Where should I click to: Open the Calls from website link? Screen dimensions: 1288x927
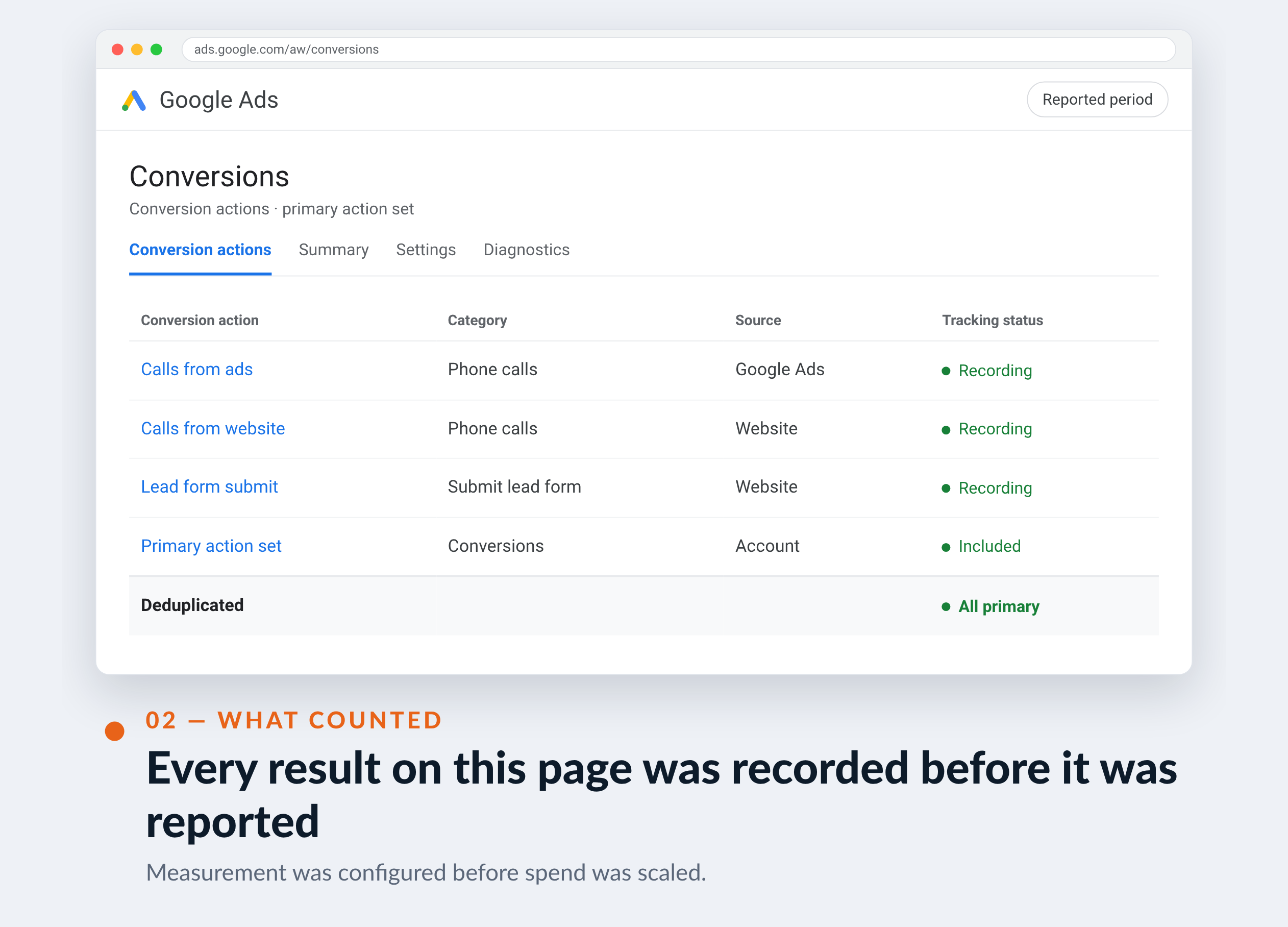(212, 428)
